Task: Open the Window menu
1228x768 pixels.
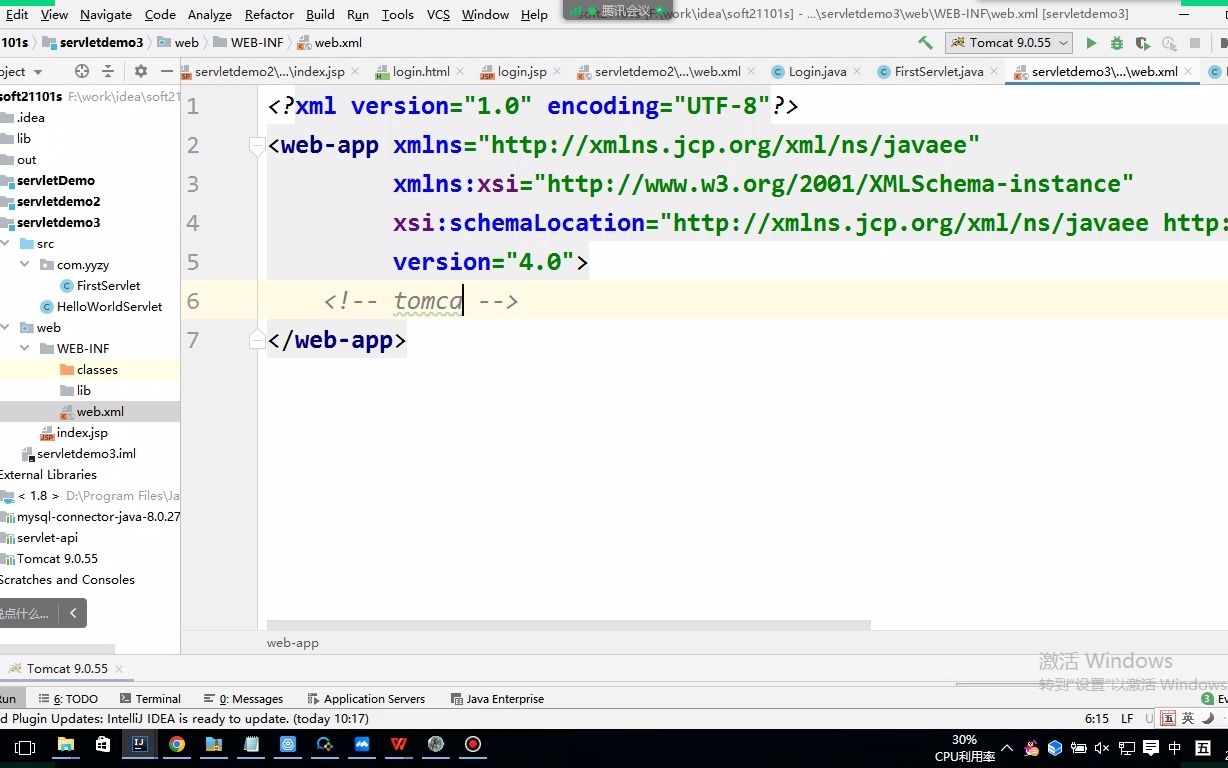Action: click(485, 15)
